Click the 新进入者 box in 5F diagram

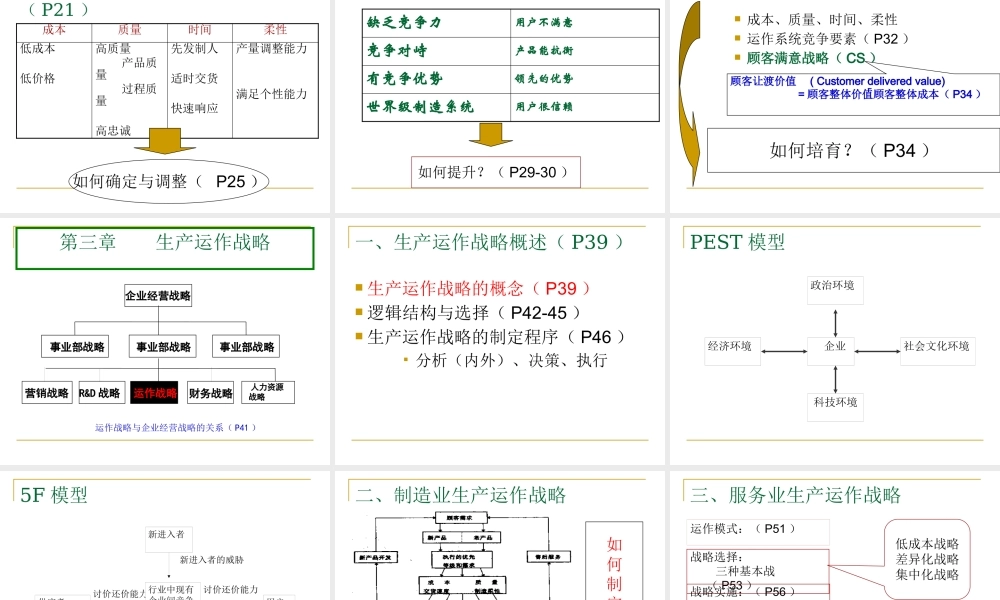point(169,539)
